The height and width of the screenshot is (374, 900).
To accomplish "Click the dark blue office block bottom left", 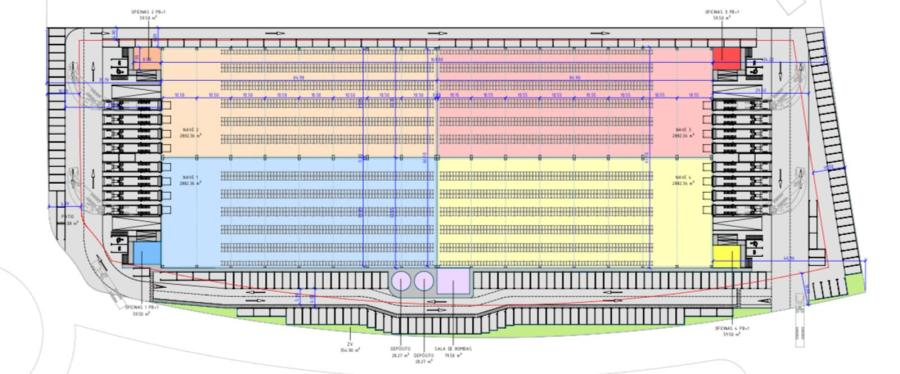I will 147,254.
